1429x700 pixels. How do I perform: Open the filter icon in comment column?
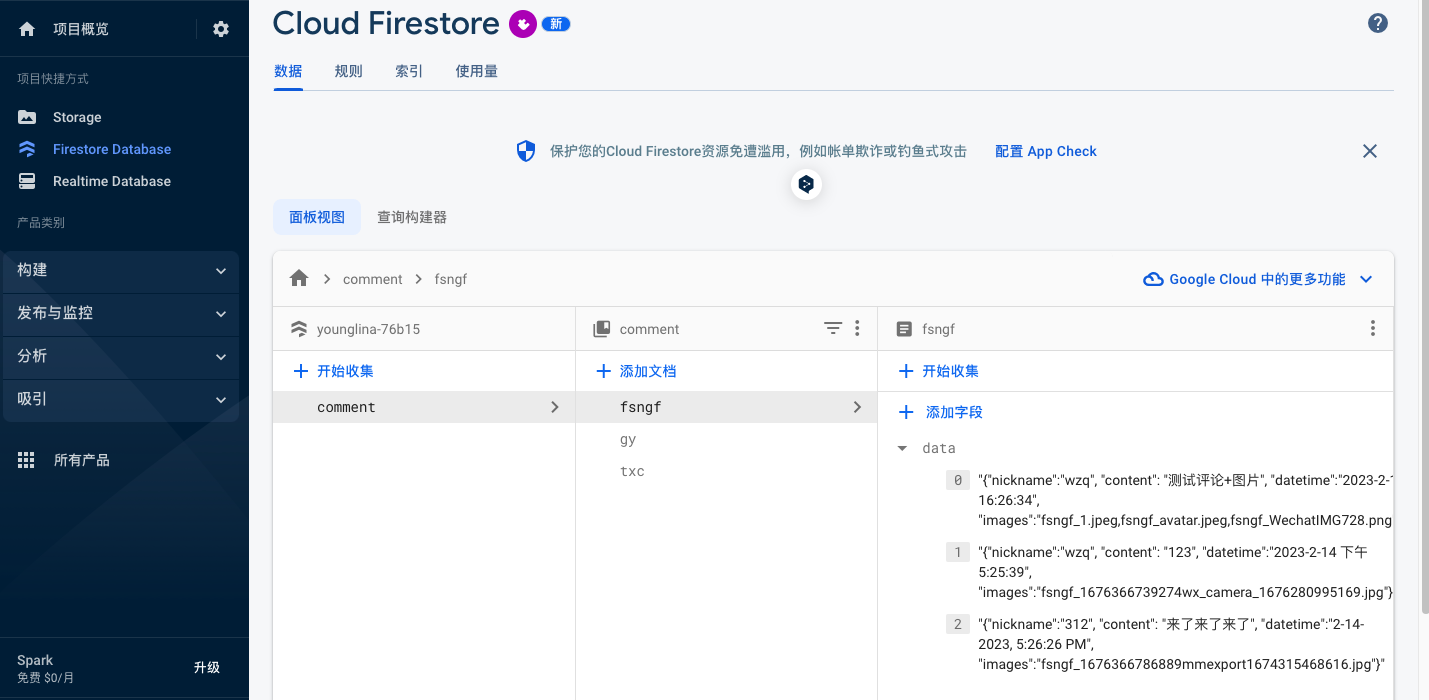click(x=833, y=328)
